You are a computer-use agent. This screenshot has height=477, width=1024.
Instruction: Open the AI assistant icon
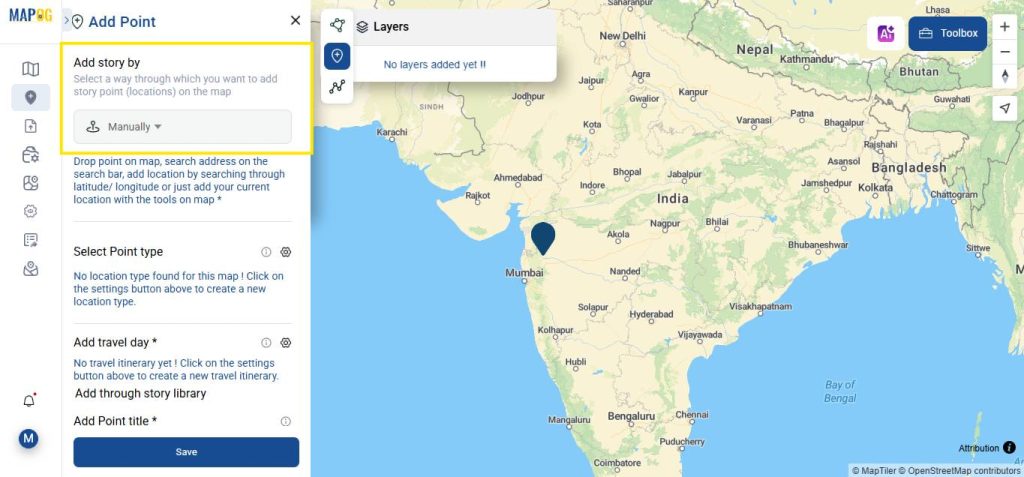click(x=886, y=33)
